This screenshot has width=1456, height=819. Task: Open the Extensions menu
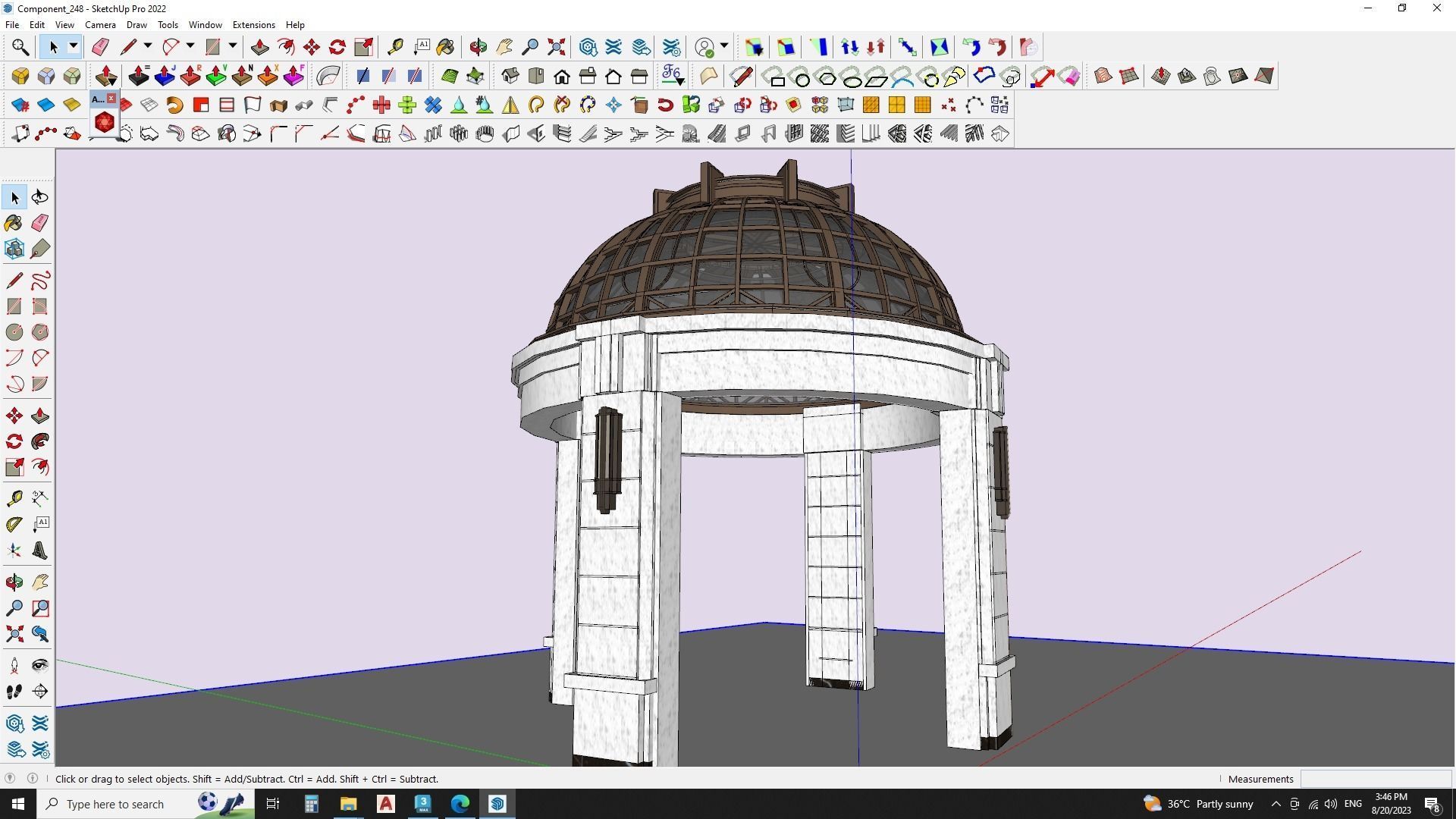tap(253, 24)
